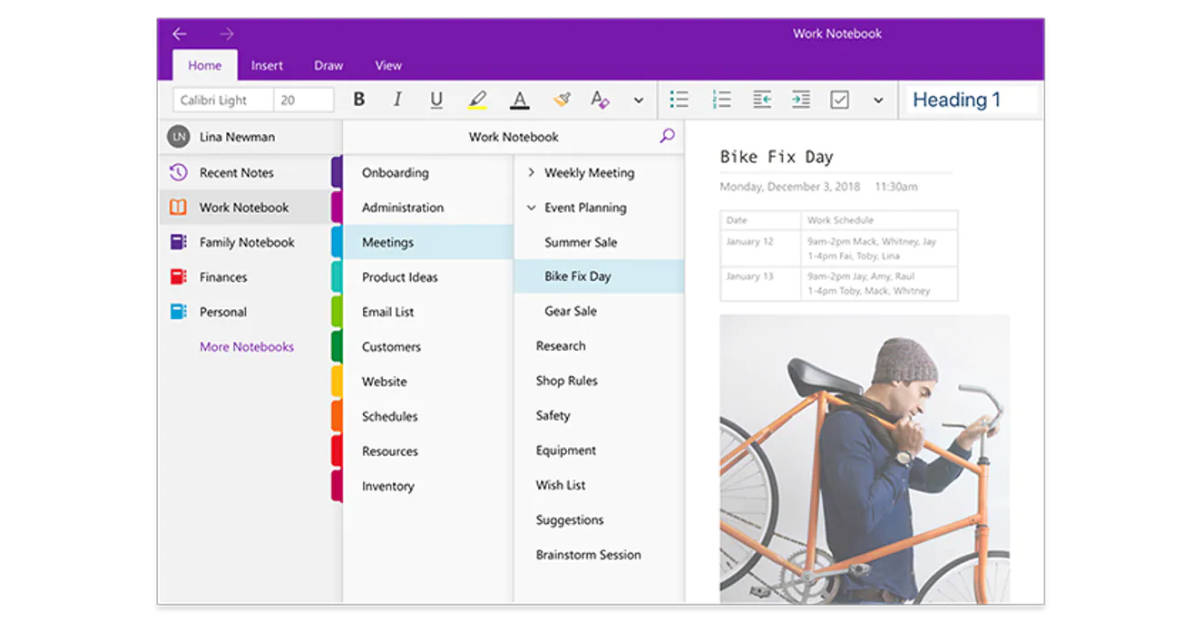1200x630 pixels.
Task: Select the Format Painter tool
Action: pyautogui.click(x=561, y=99)
